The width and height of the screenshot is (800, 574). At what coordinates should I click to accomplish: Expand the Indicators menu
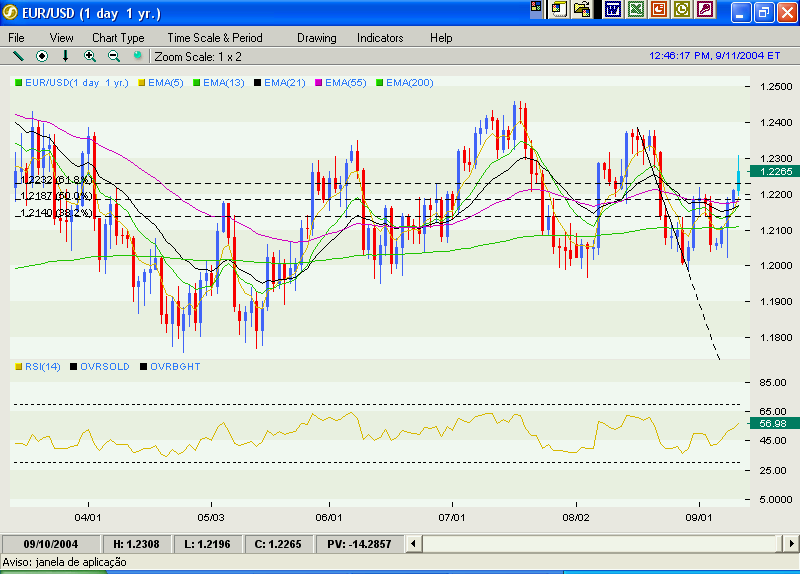(x=380, y=37)
